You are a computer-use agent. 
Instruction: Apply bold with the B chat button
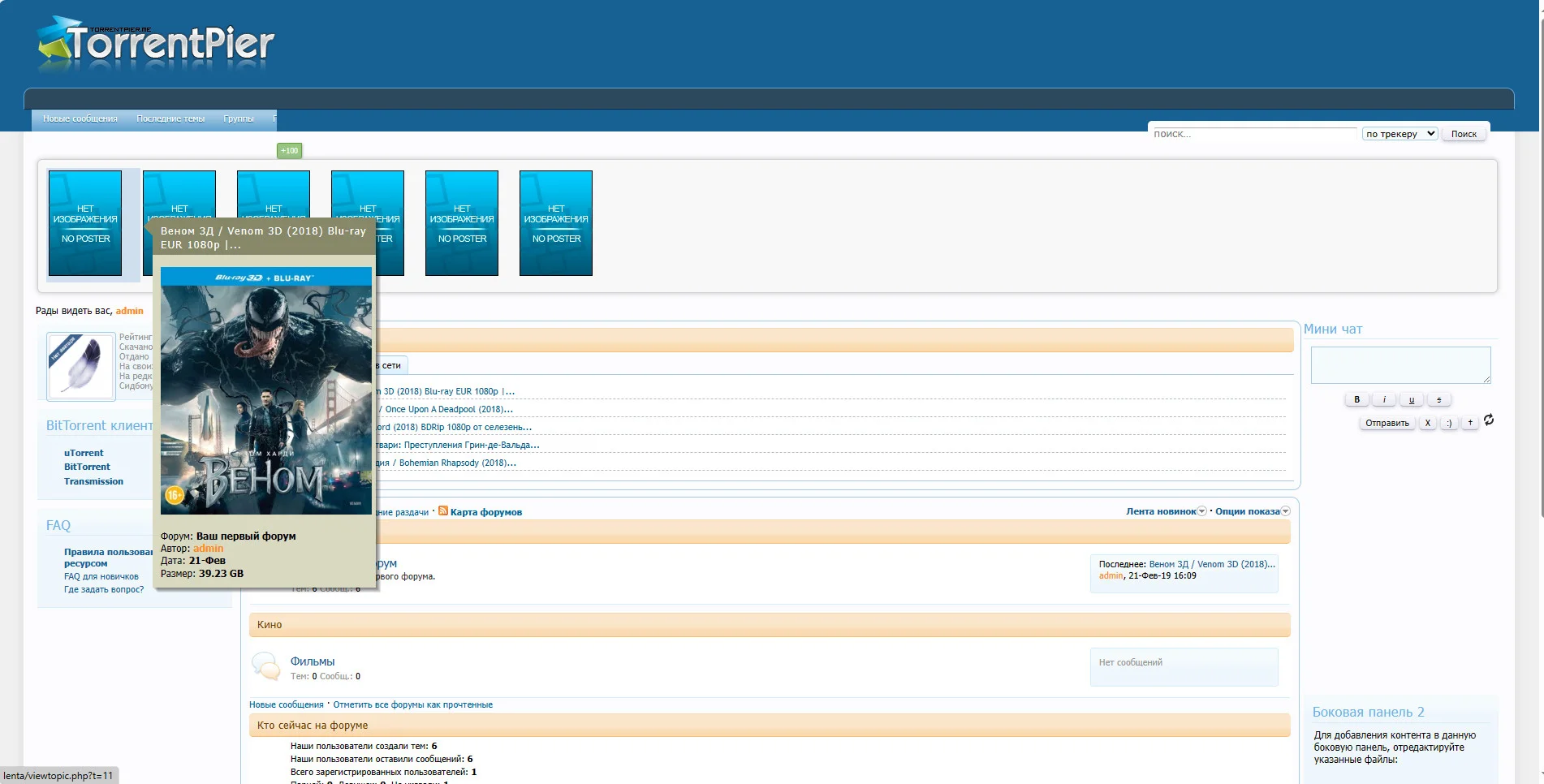[x=1356, y=399]
